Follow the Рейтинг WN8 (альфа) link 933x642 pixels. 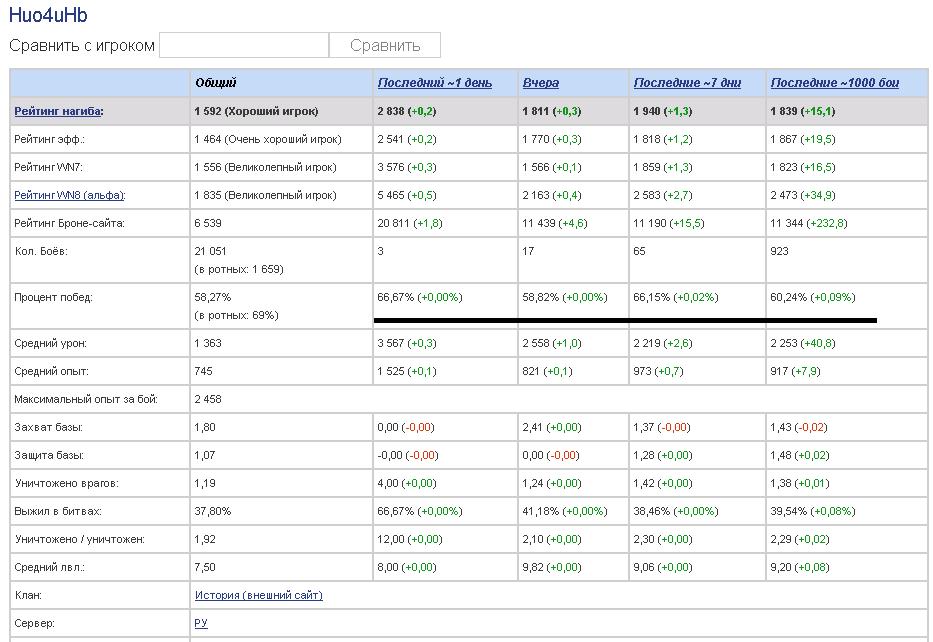[69, 196]
